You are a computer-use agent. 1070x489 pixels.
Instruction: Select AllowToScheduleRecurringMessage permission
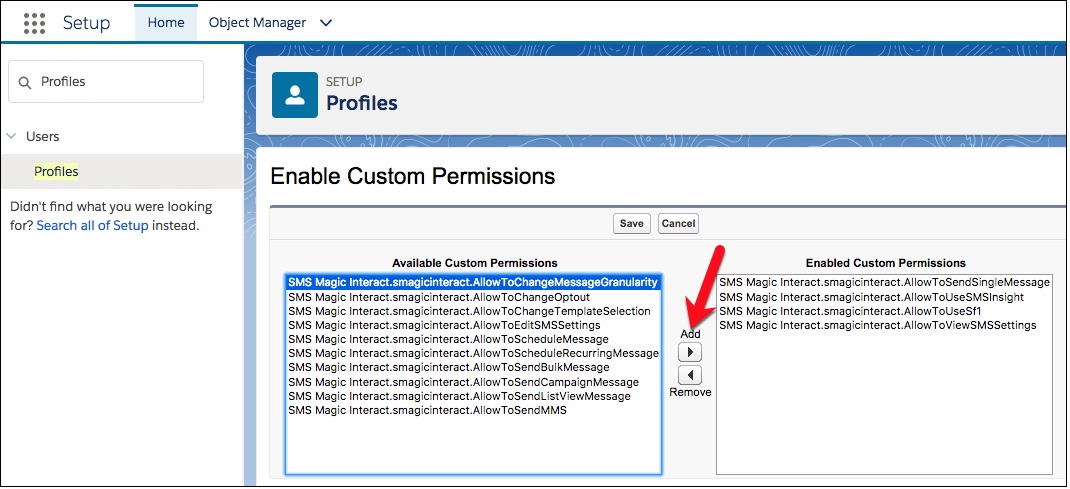472,353
